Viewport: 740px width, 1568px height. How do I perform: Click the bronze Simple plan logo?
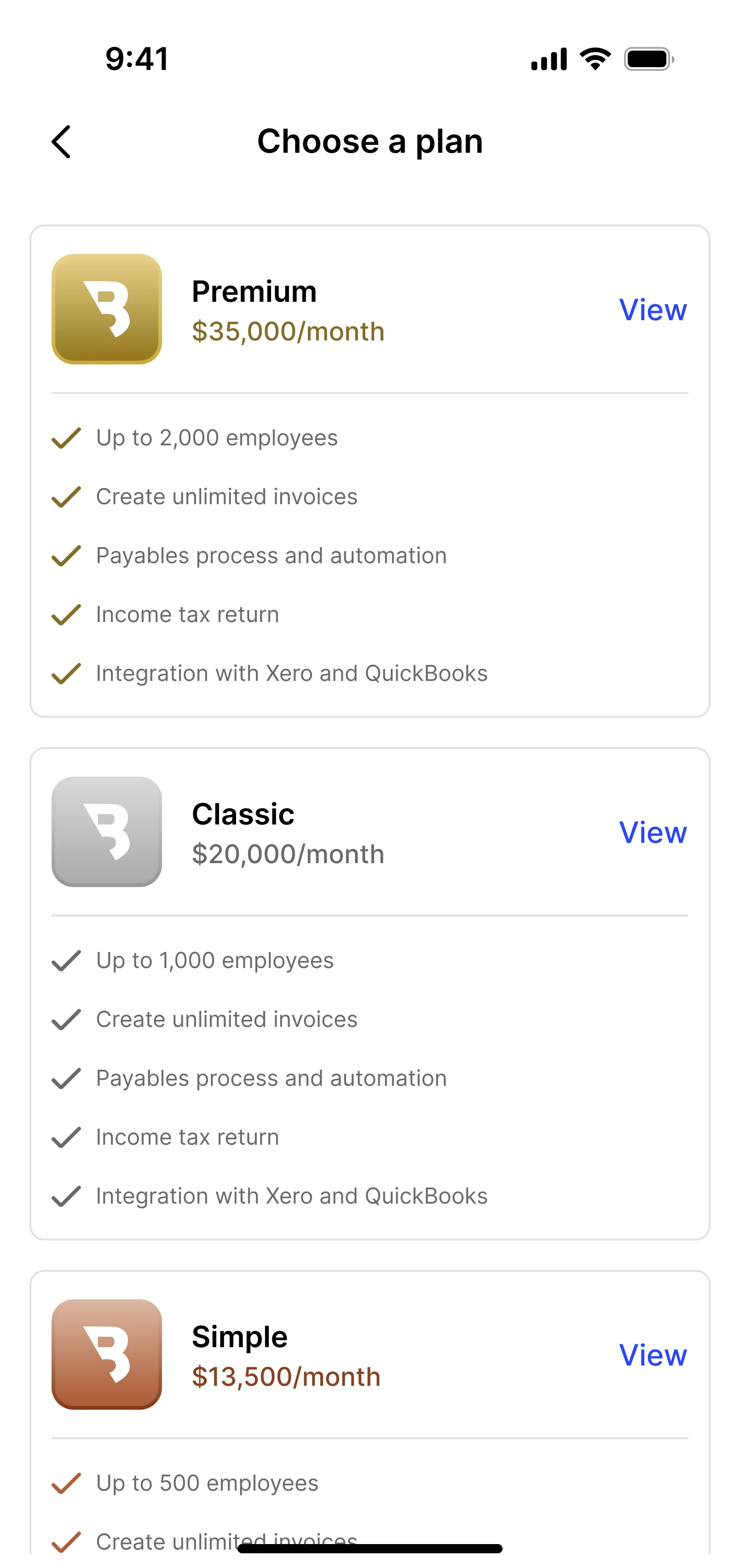(x=107, y=1355)
